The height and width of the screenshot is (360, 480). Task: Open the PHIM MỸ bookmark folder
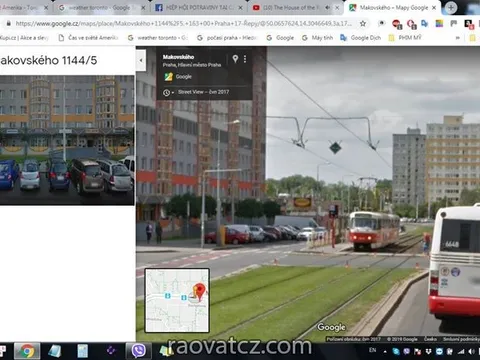coord(405,38)
